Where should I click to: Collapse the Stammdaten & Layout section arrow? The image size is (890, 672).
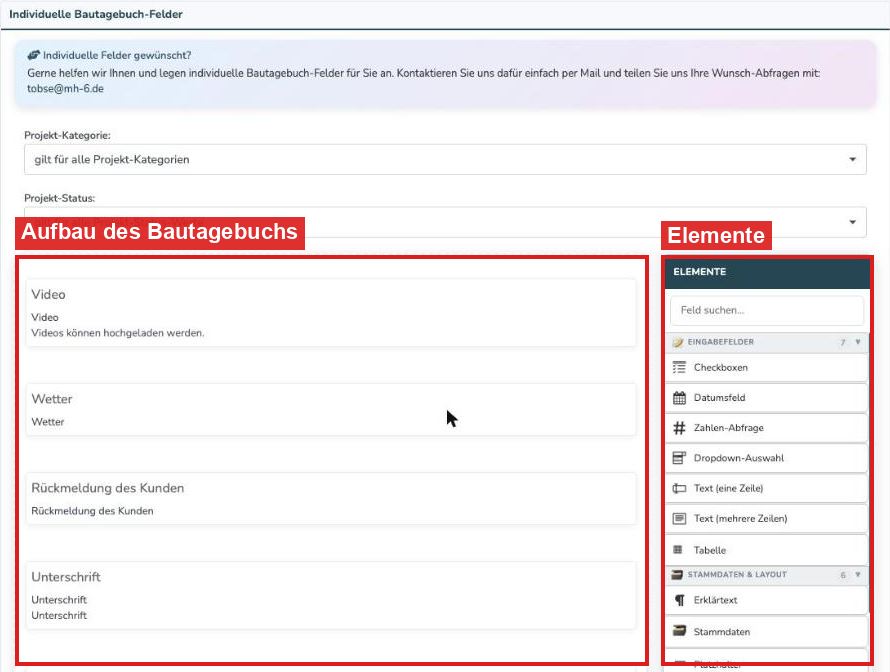tap(858, 574)
